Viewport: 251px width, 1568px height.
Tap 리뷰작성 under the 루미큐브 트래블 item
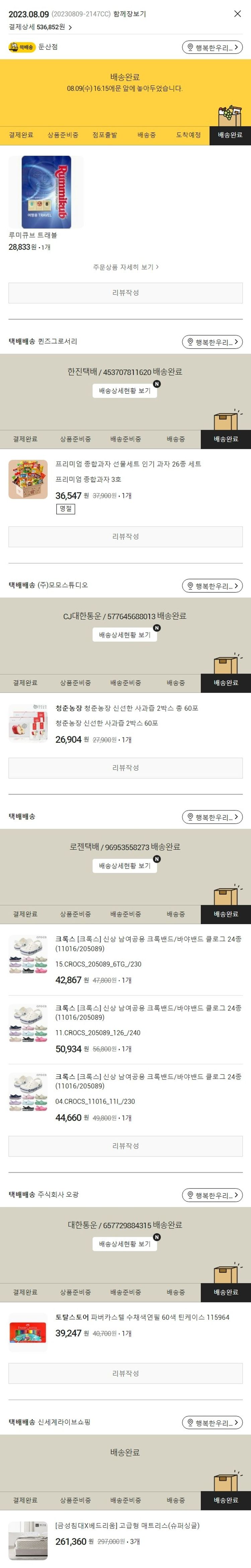click(125, 293)
